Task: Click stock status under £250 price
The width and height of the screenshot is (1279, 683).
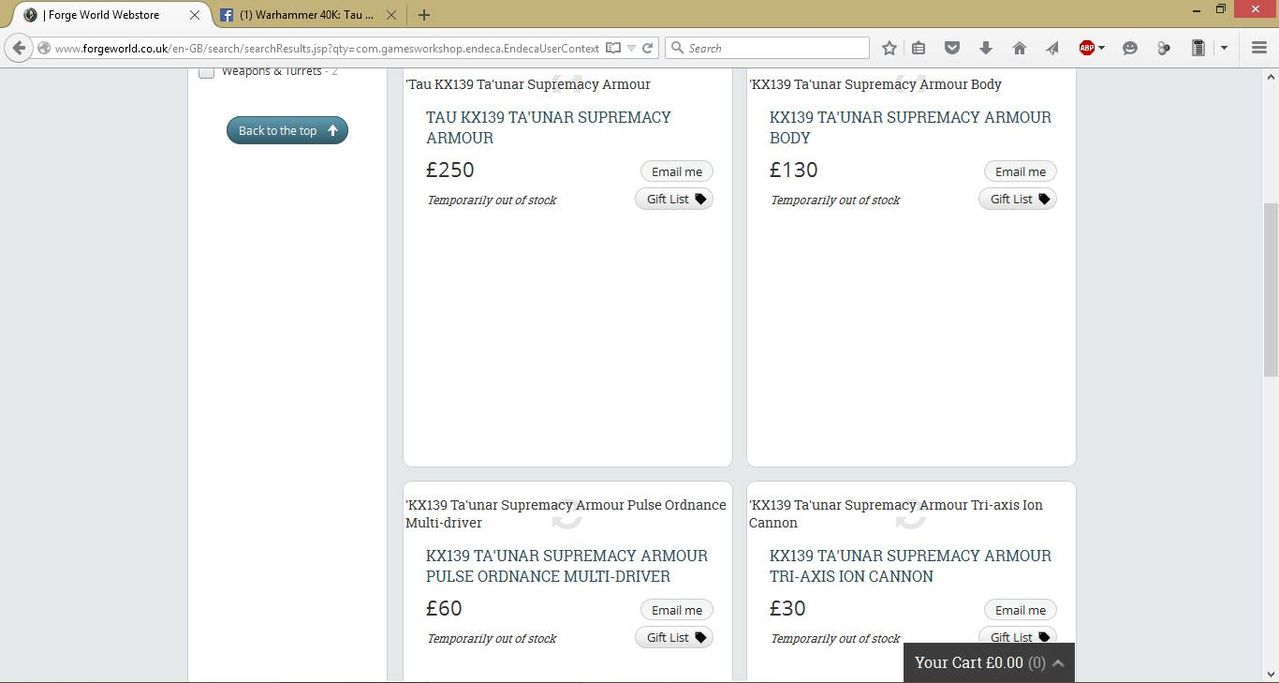Action: pyautogui.click(x=491, y=200)
